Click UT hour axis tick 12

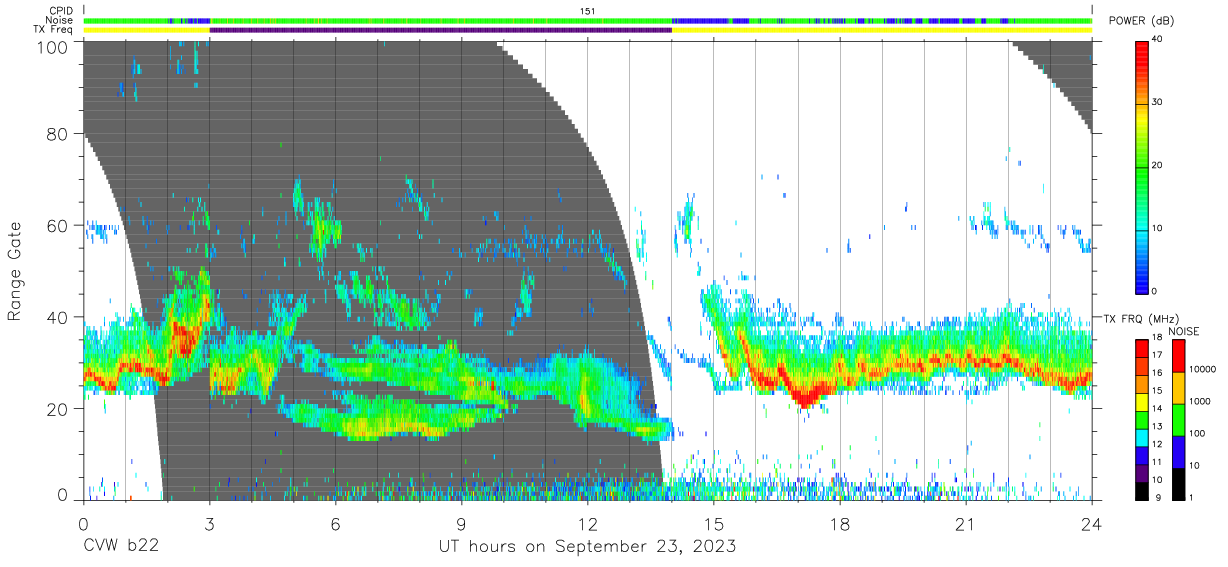click(587, 524)
